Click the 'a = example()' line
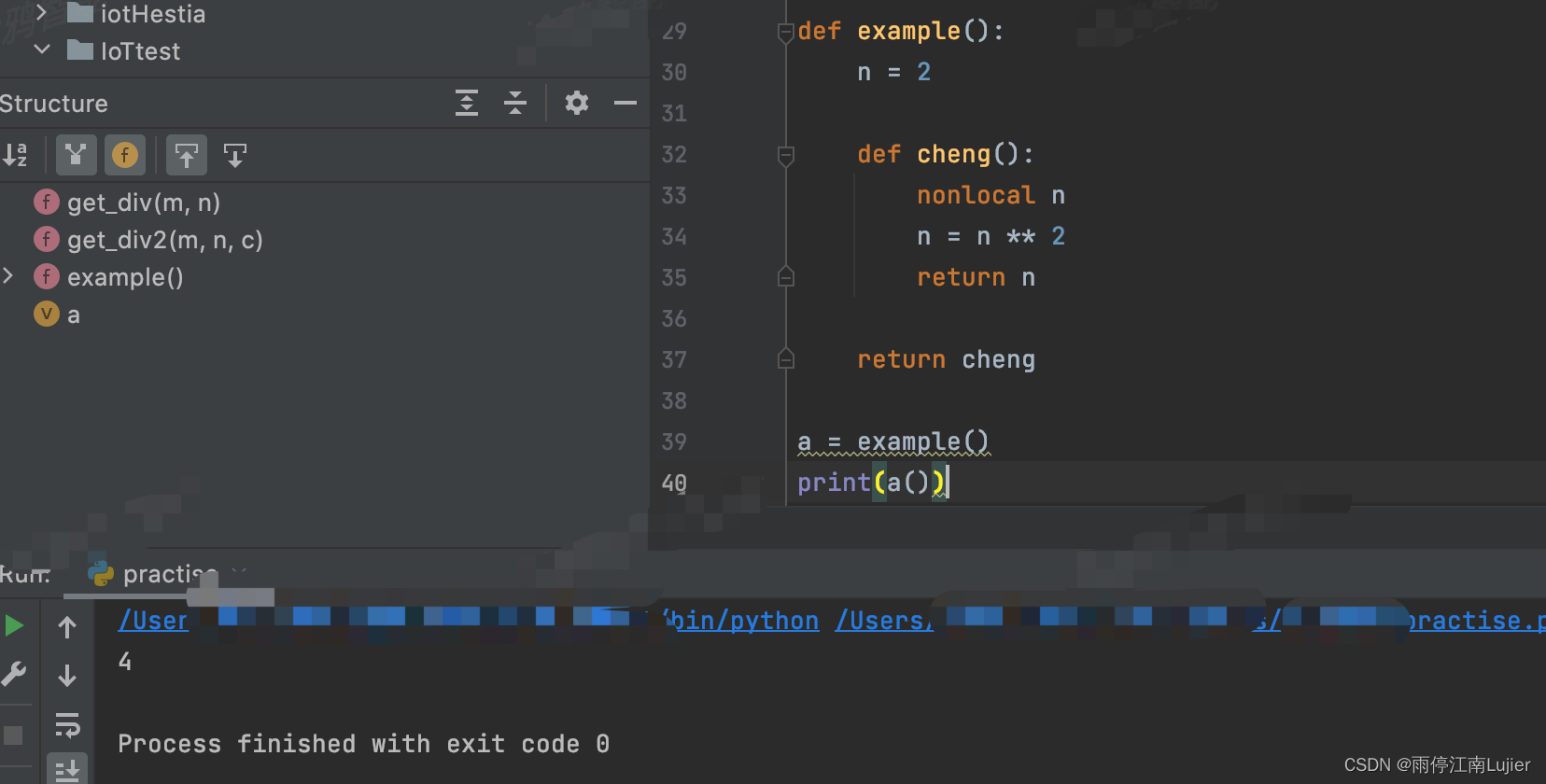The width and height of the screenshot is (1546, 784). click(893, 441)
